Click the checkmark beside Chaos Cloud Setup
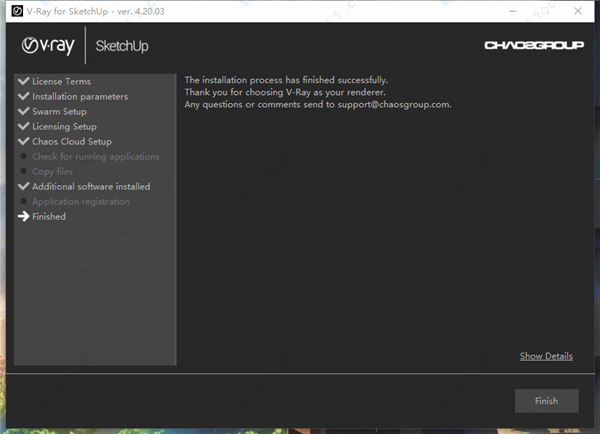 tap(24, 142)
